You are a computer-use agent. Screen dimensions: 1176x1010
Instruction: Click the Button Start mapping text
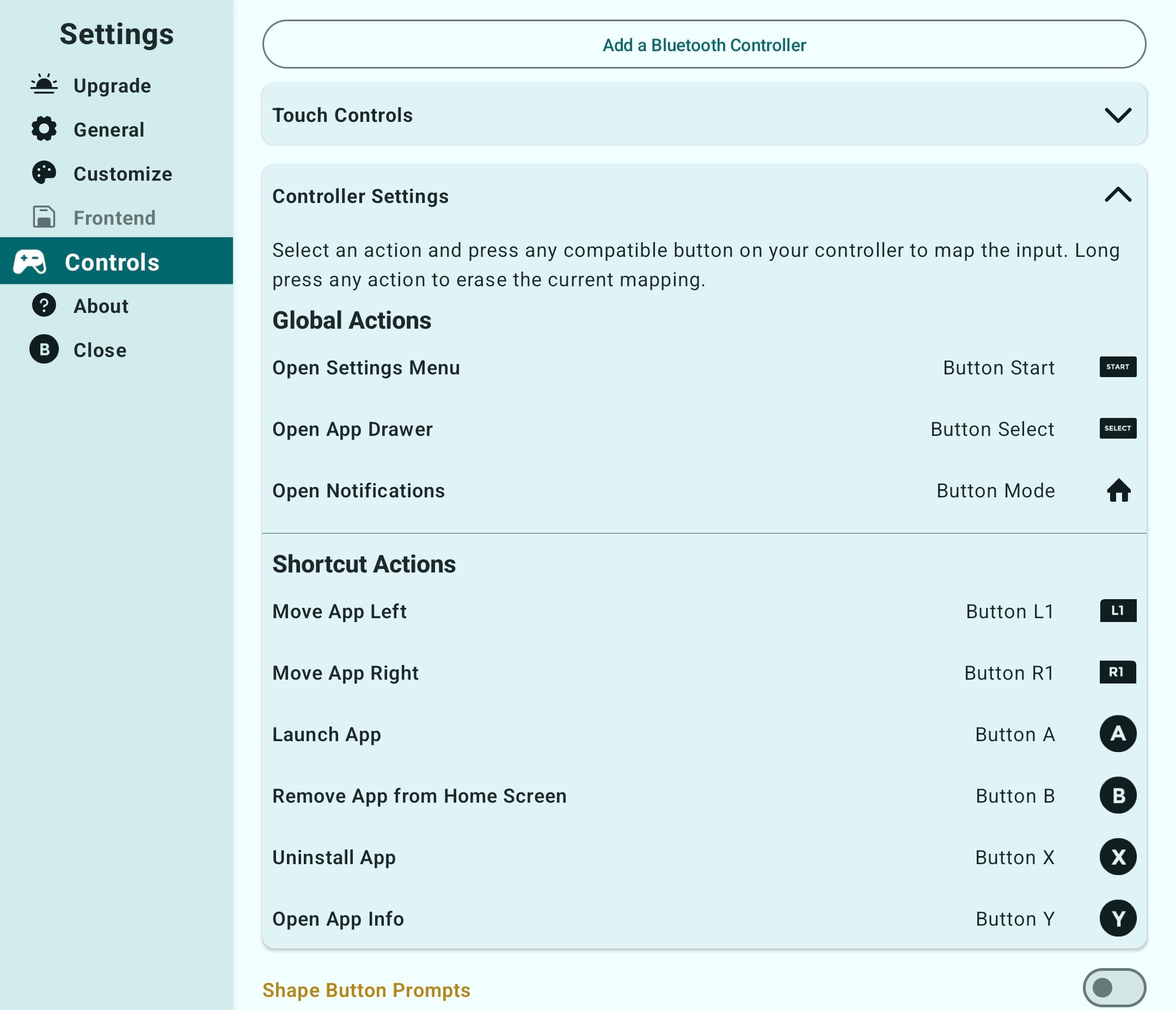tap(999, 368)
